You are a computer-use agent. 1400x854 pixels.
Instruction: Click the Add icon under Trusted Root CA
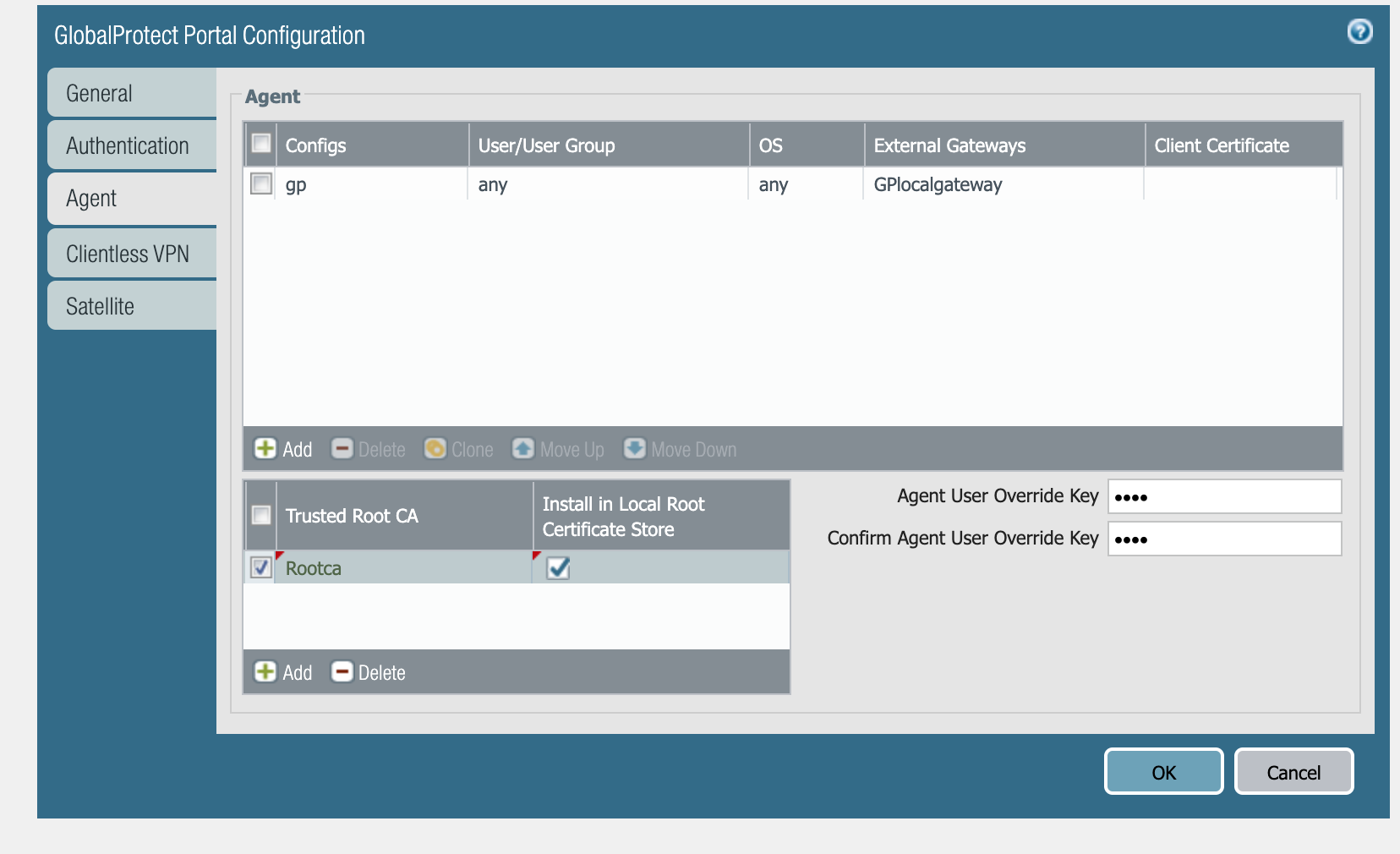265,672
